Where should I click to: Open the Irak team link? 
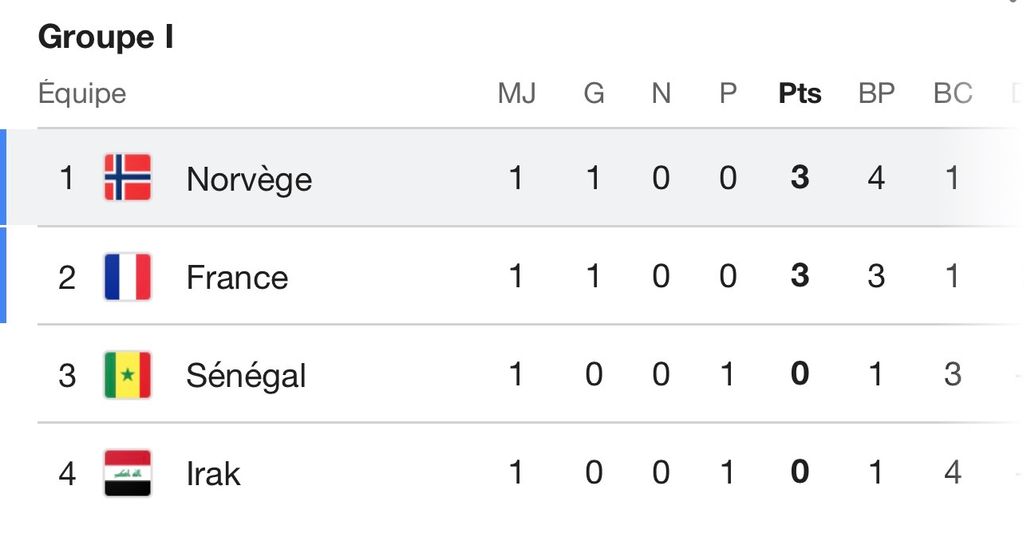pos(213,473)
